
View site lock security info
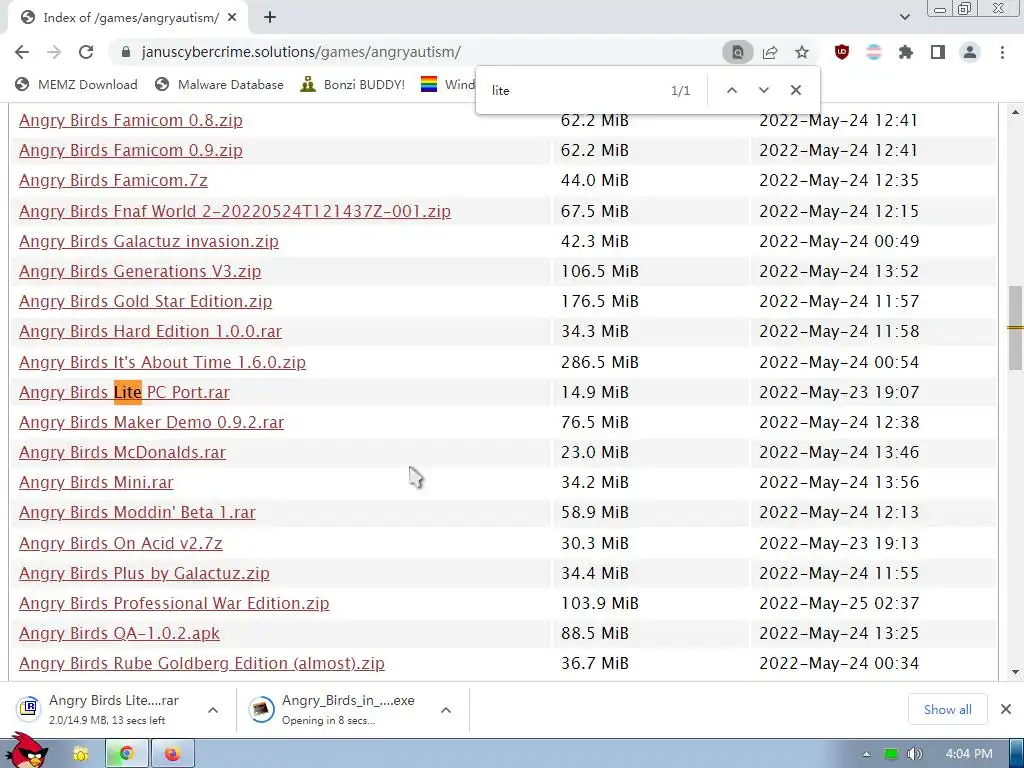[126, 52]
